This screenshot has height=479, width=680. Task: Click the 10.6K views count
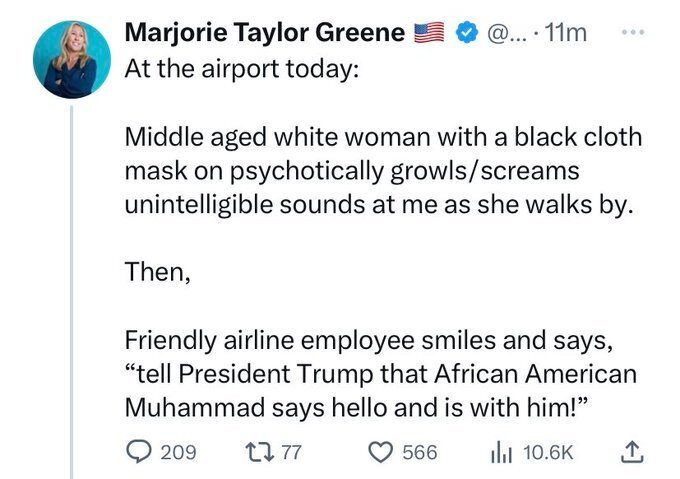click(547, 452)
